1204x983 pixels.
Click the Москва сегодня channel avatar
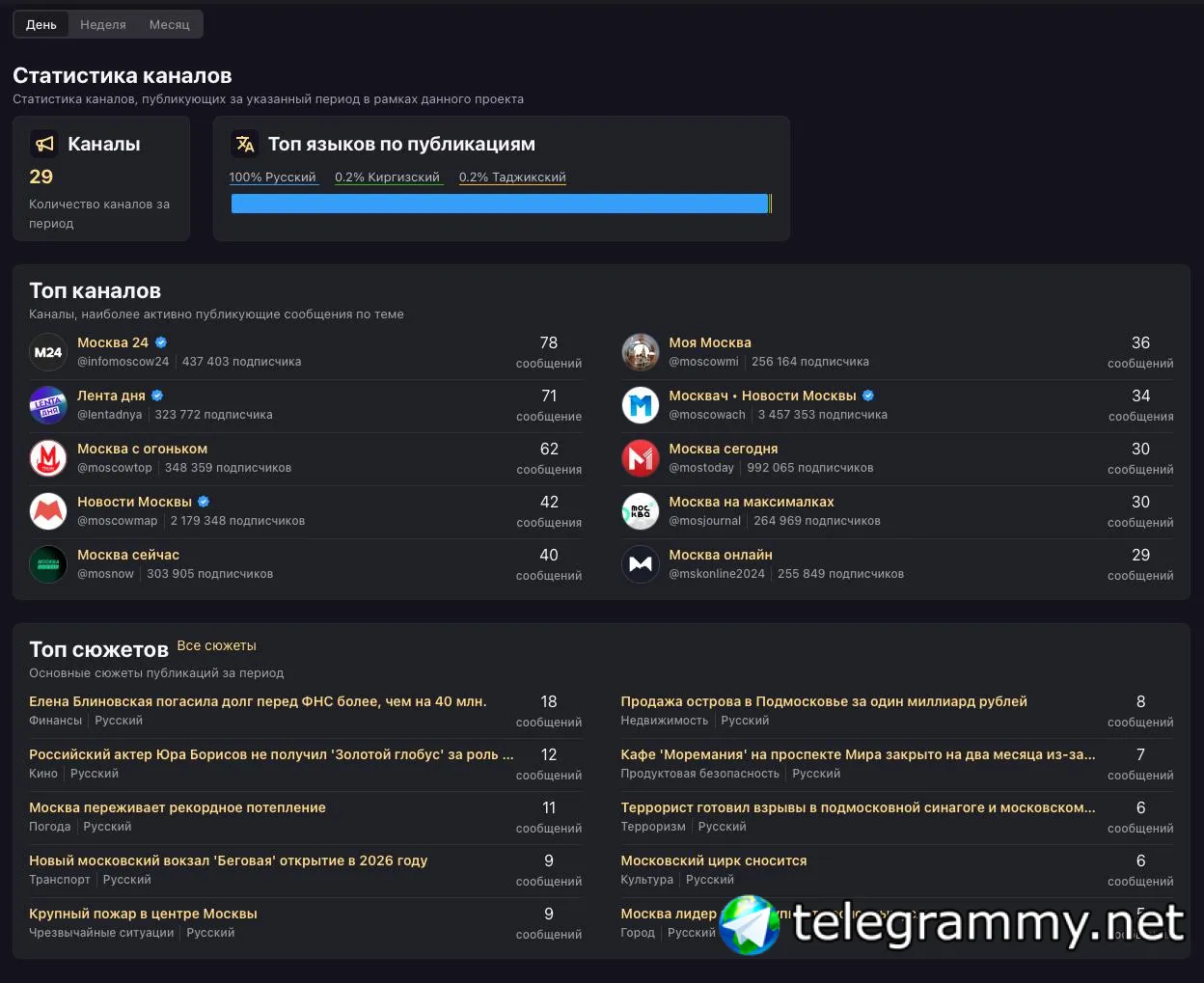point(640,458)
